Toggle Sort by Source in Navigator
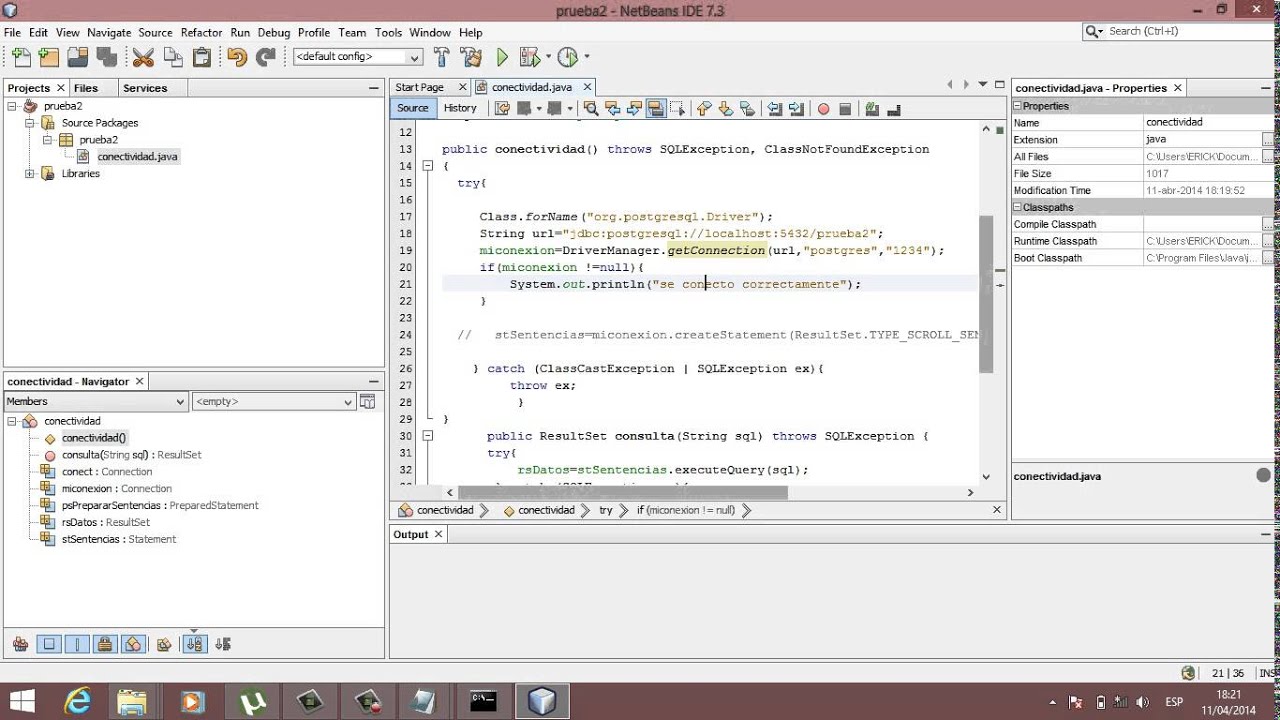 point(223,644)
